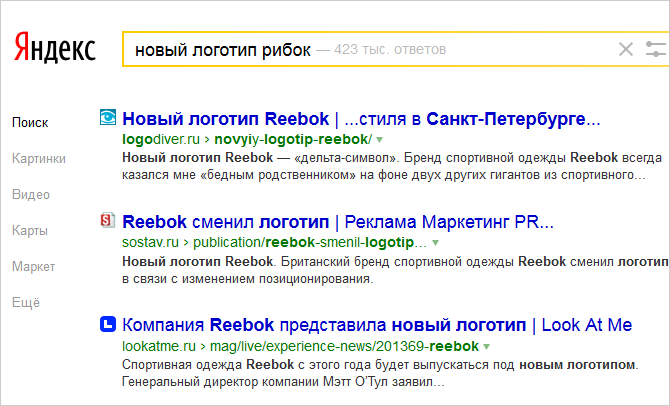Open advanced search settings sliders icon

click(x=656, y=49)
